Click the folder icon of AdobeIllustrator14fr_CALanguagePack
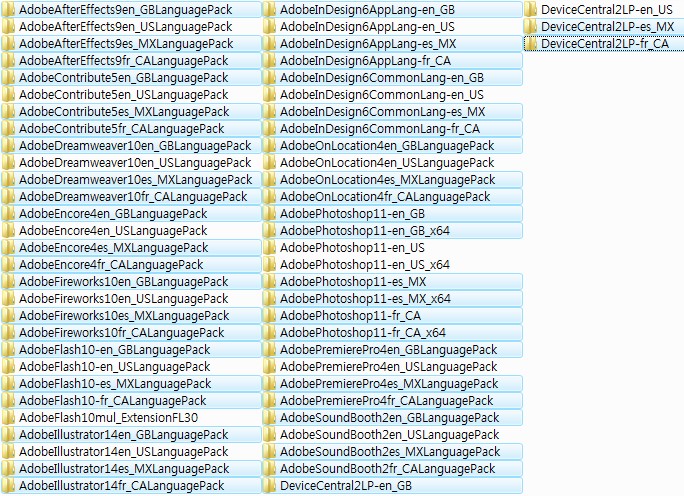 [x=8, y=486]
